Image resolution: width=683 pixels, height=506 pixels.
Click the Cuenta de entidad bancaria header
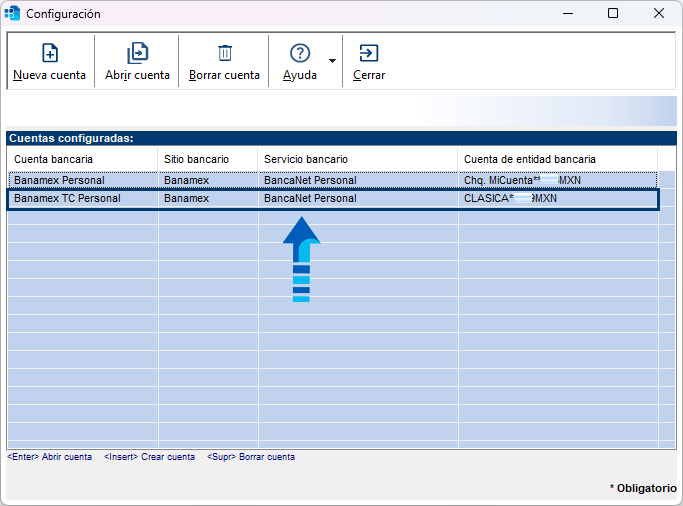[556, 159]
